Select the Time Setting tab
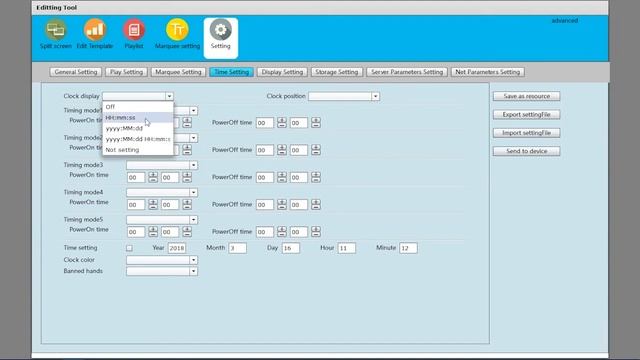This screenshot has height=360, width=640. (x=231, y=72)
